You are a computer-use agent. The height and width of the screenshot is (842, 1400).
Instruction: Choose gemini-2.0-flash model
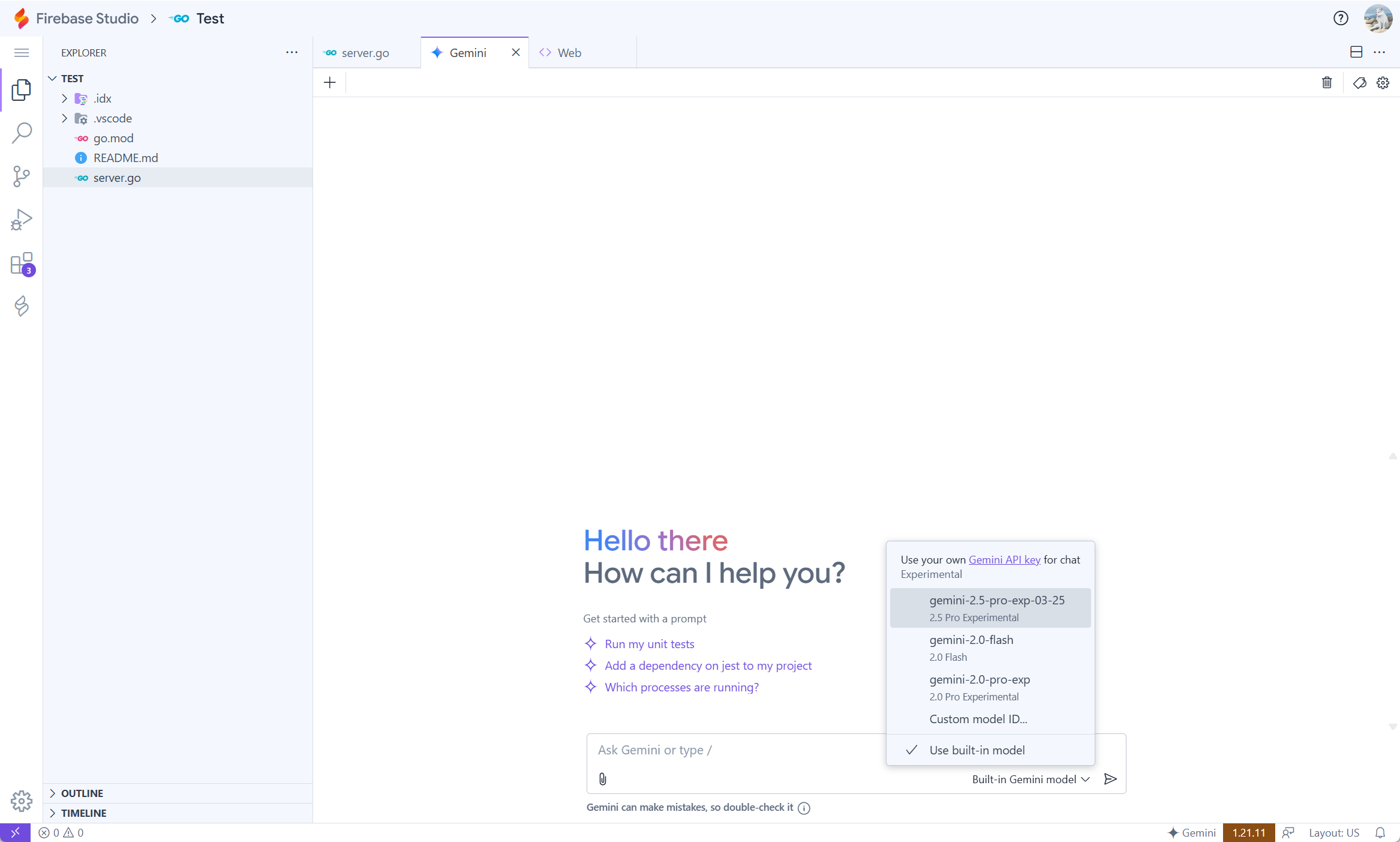990,648
